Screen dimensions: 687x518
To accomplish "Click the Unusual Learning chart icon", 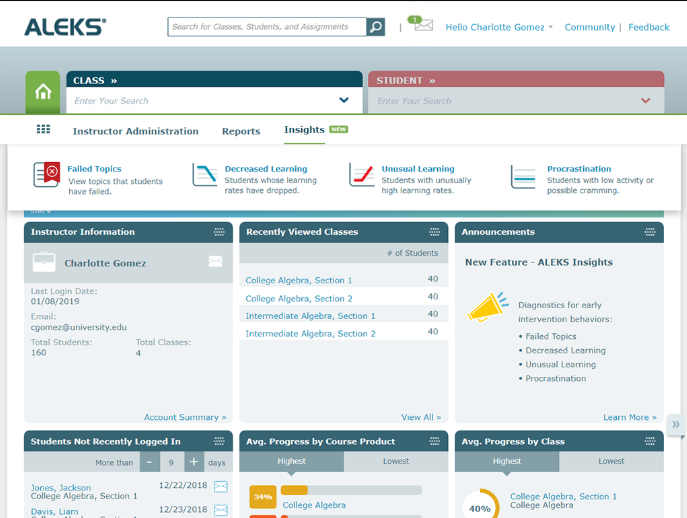I will coord(361,174).
